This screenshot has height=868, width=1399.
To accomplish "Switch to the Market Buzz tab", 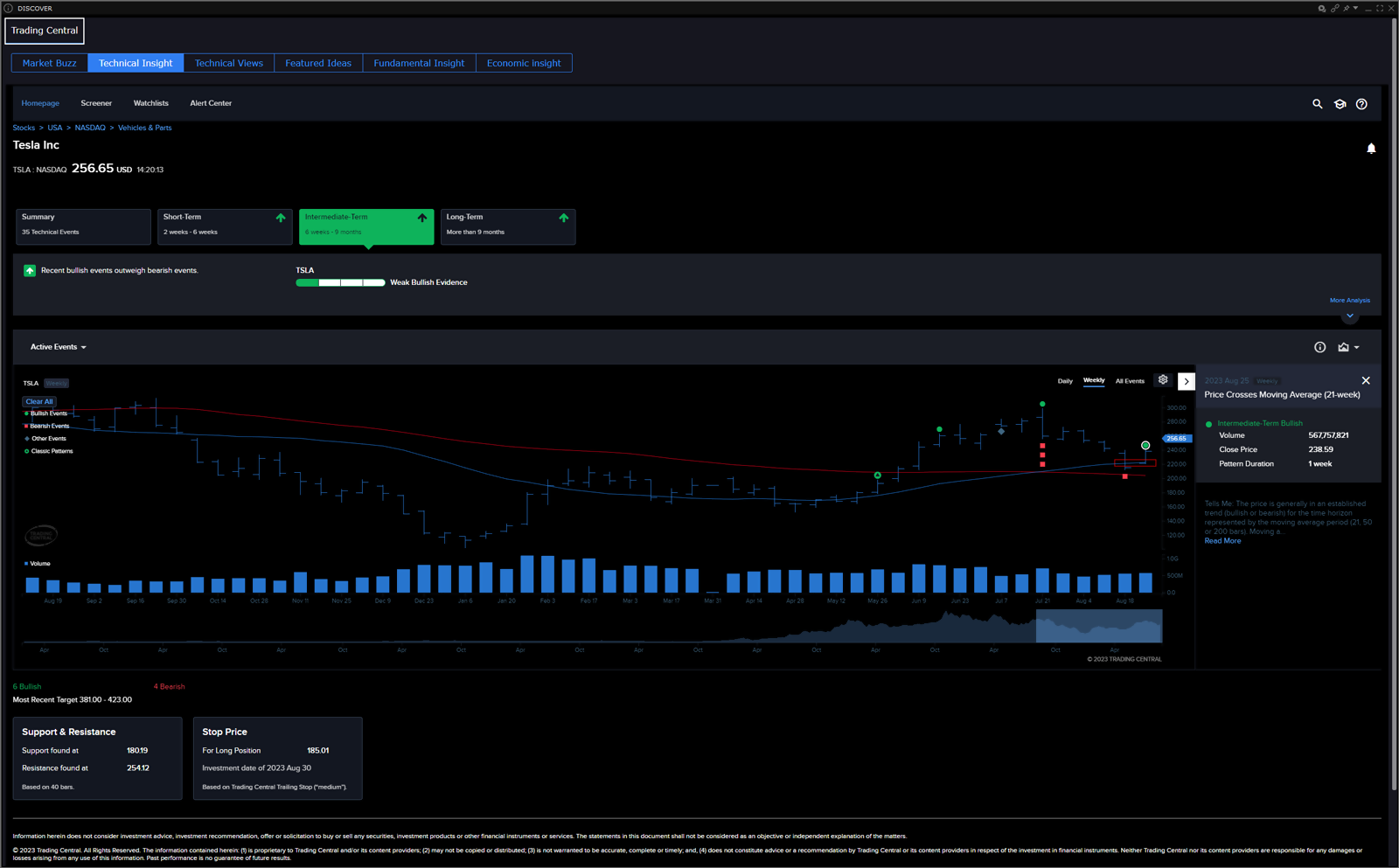I will tap(49, 62).
